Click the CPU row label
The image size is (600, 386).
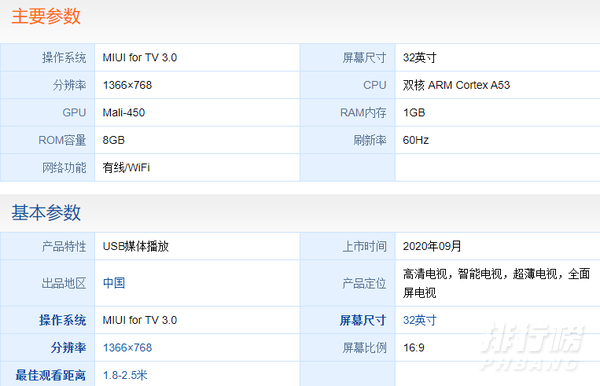(x=375, y=85)
